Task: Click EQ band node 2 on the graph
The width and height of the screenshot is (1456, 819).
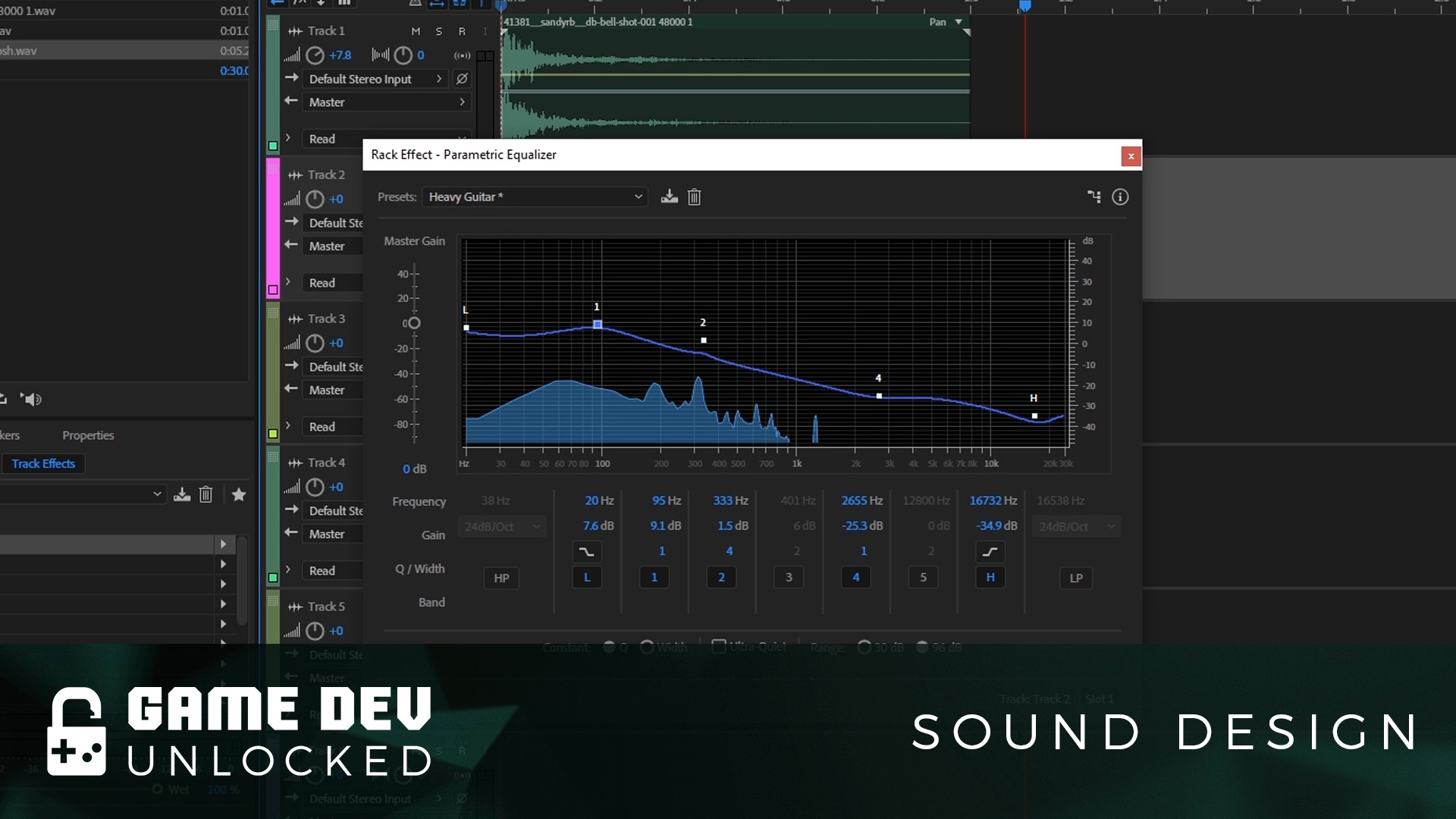Action: click(702, 340)
